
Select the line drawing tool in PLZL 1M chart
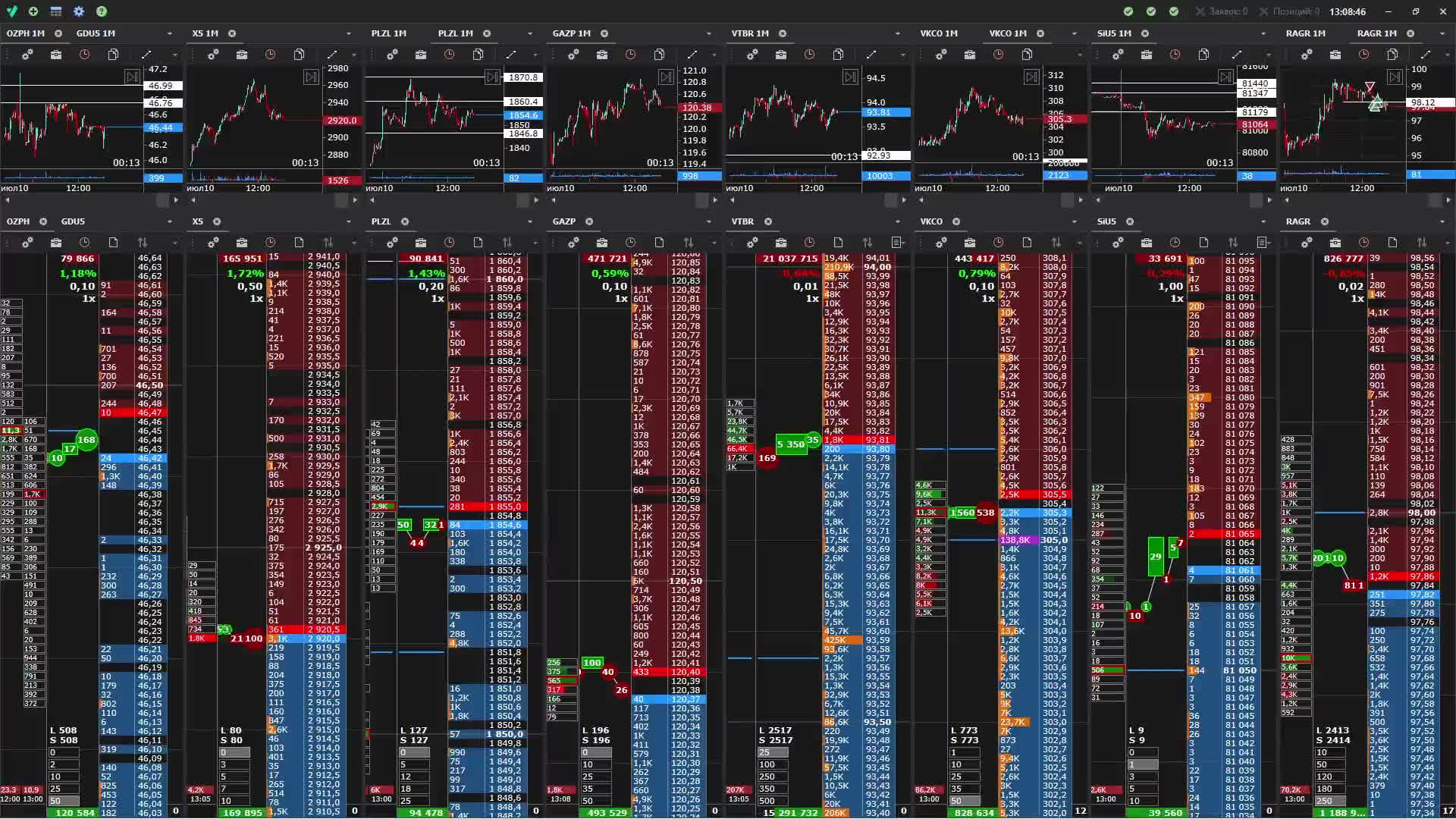(511, 55)
